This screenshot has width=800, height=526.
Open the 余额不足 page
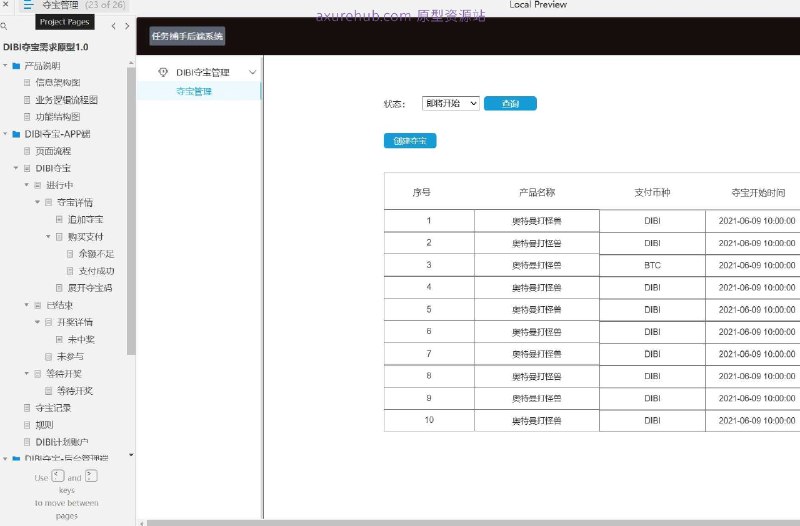tap(96, 254)
